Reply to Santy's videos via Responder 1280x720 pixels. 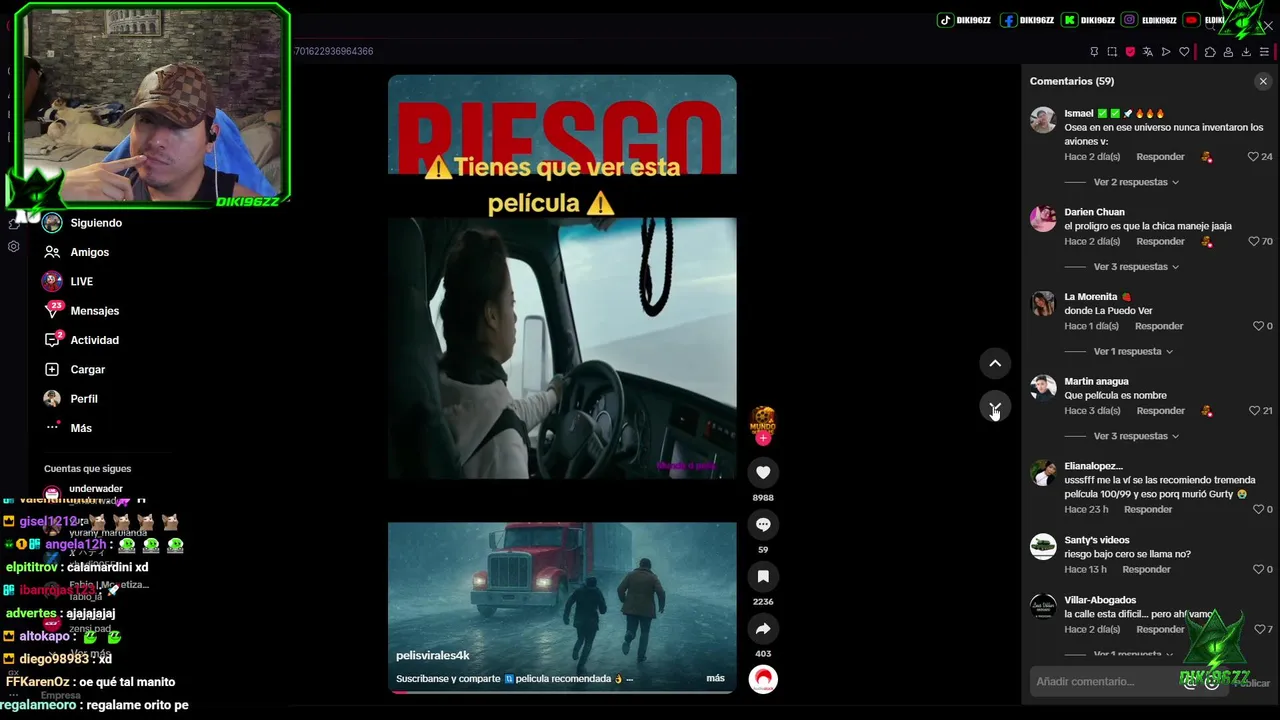coord(1146,569)
